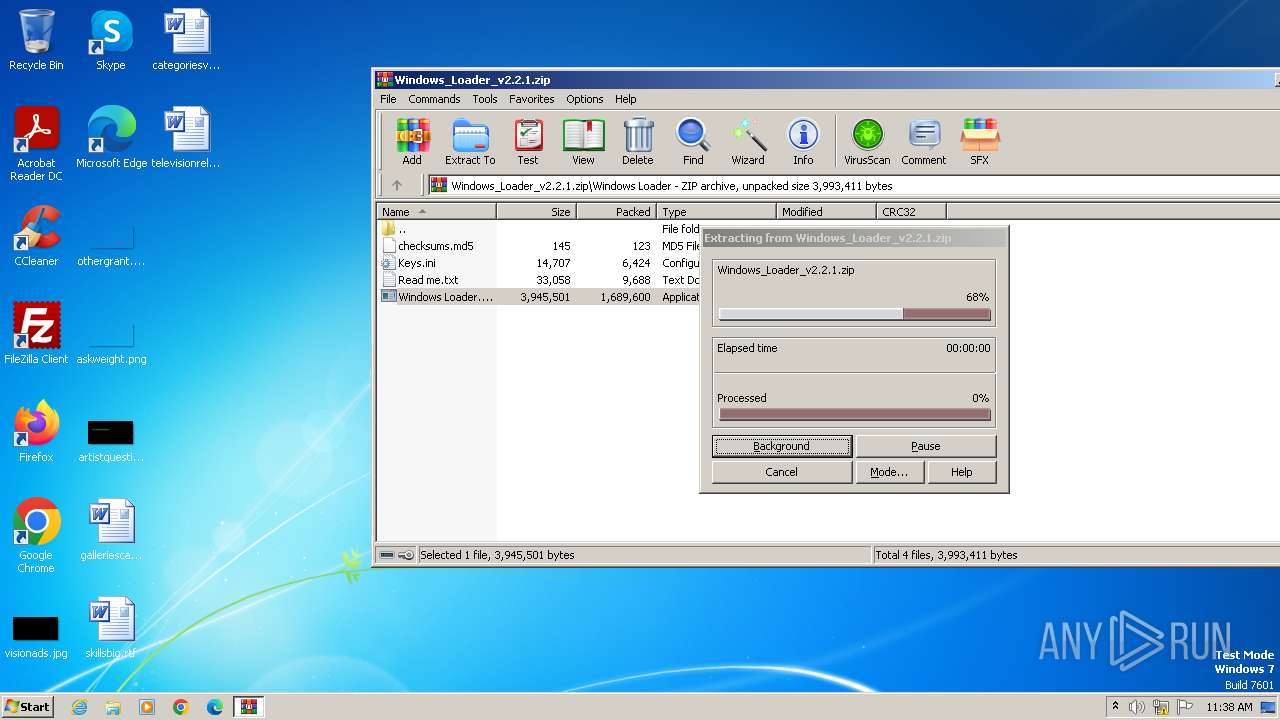
Task: Click the Info toolbar icon
Action: (803, 141)
